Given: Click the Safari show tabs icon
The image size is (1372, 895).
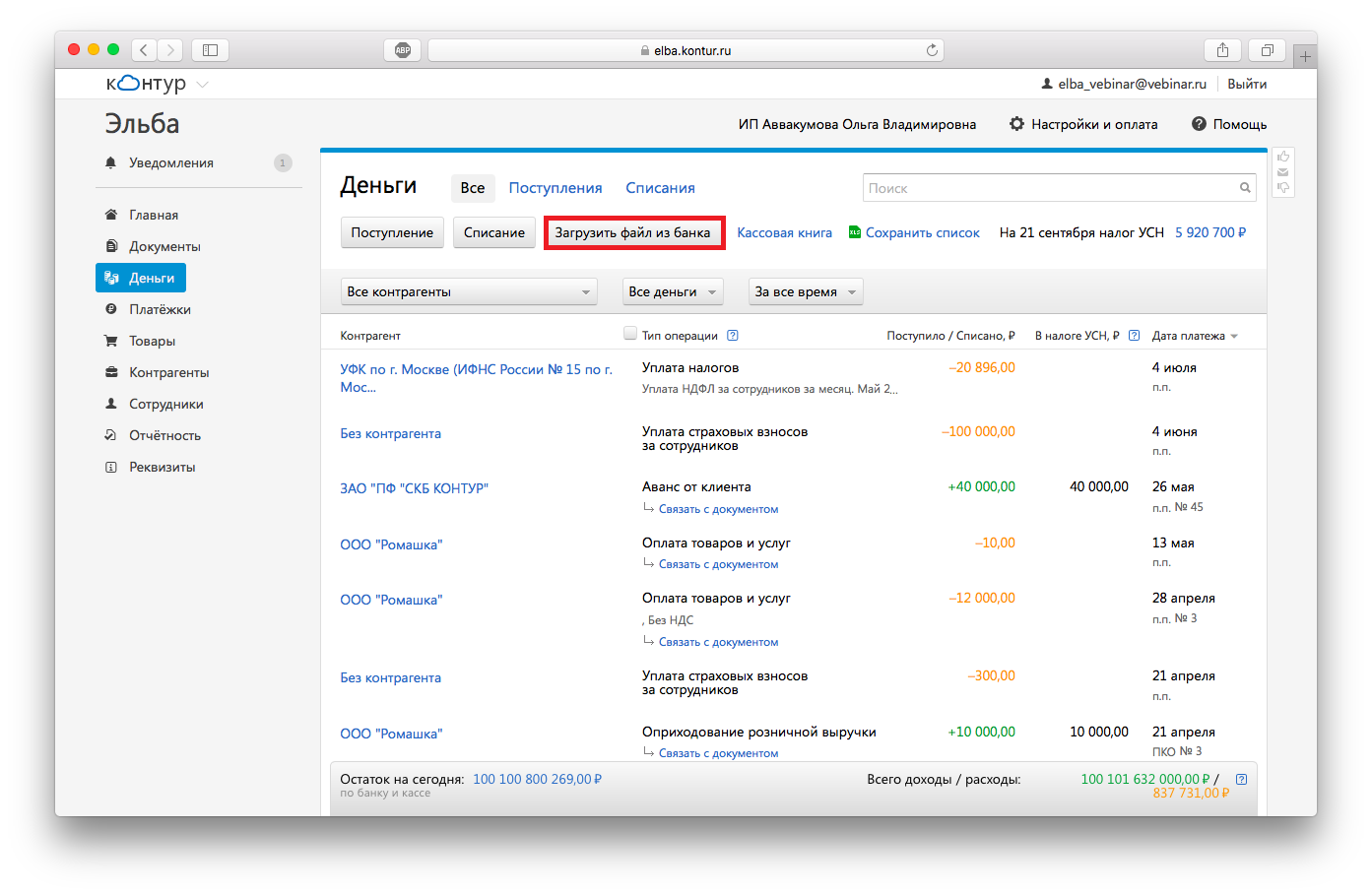Looking at the screenshot, I should 1267,50.
